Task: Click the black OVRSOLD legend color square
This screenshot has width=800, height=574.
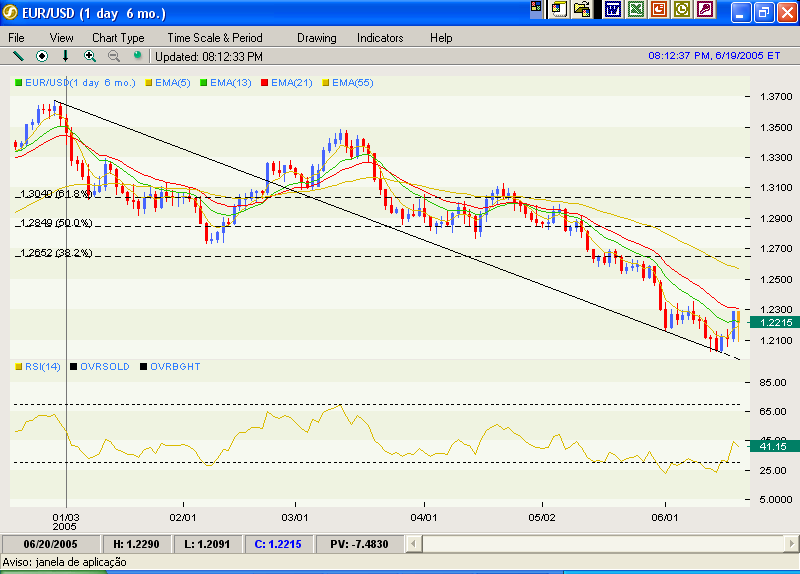Action: click(73, 366)
